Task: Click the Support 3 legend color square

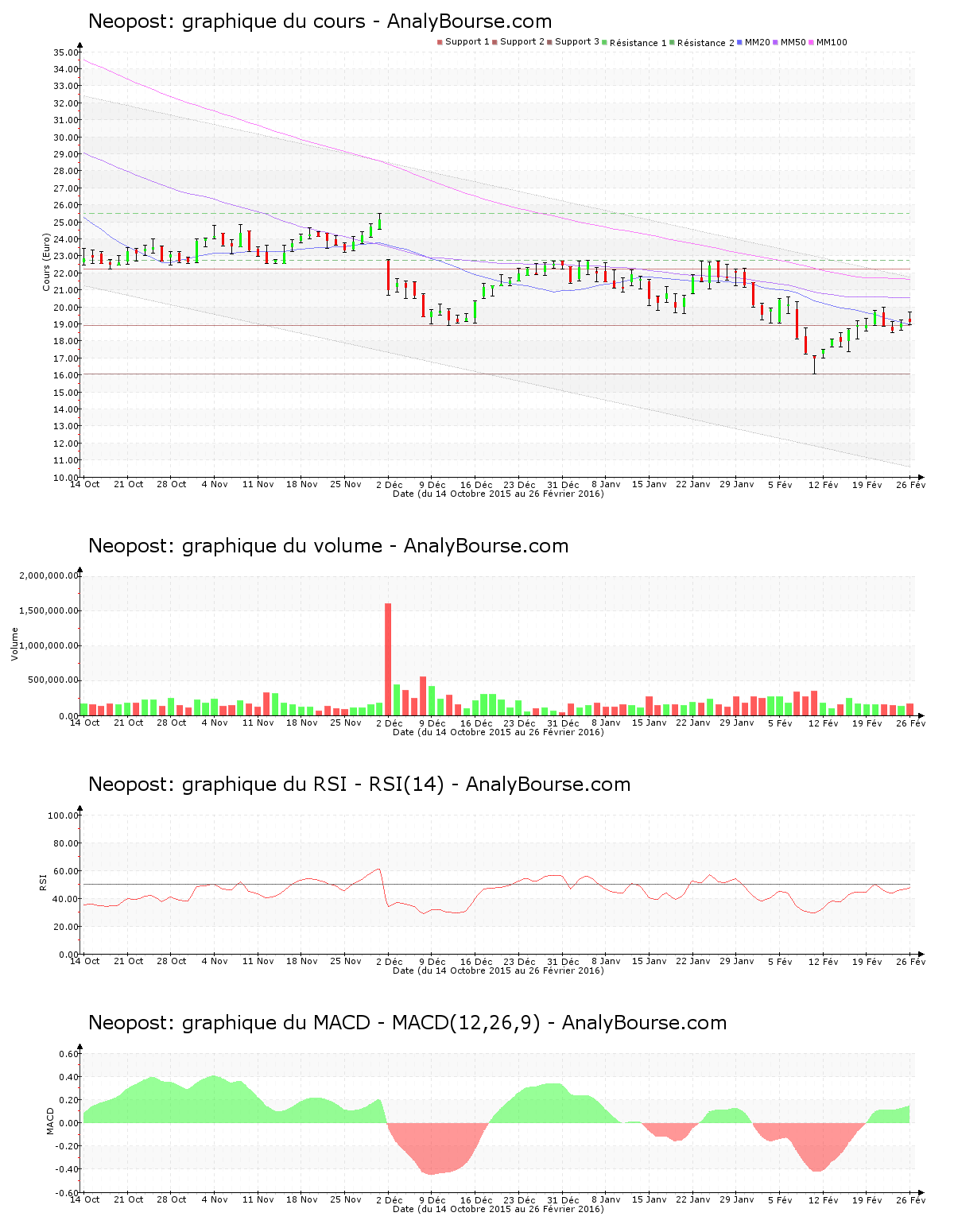Action: point(549,42)
